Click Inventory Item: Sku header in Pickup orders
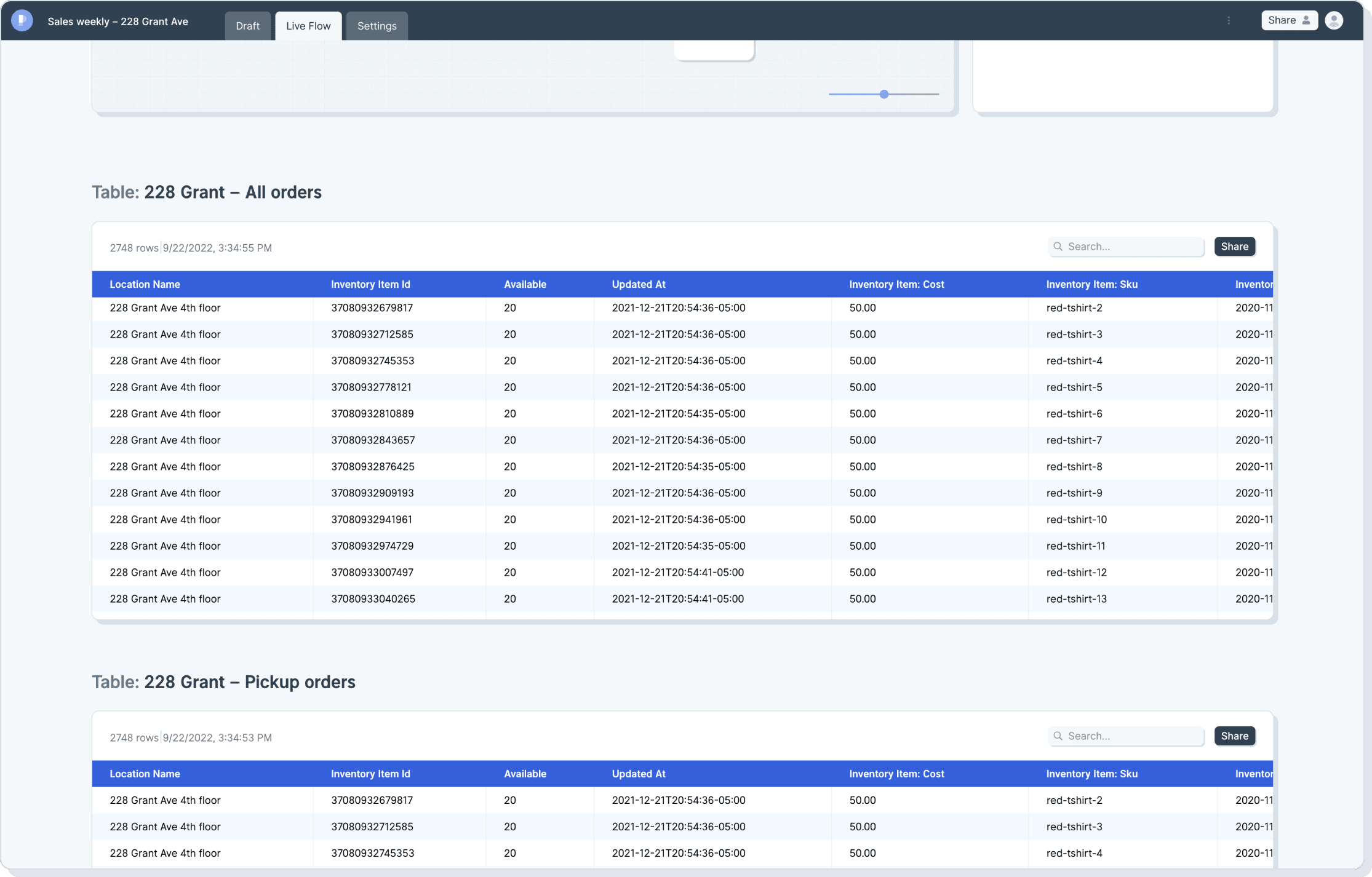This screenshot has height=877, width=1372. pyautogui.click(x=1091, y=774)
